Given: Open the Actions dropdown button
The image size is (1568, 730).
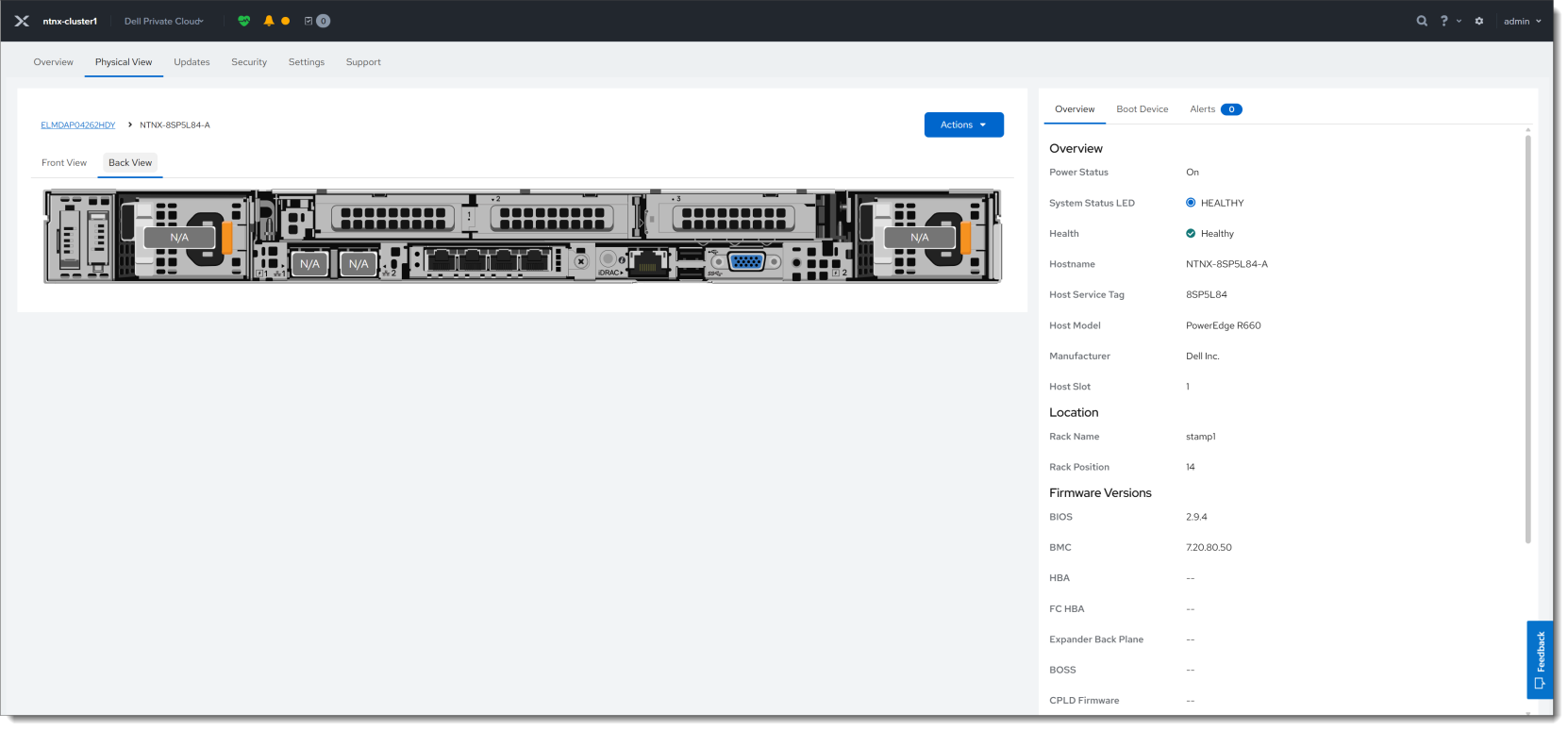Looking at the screenshot, I should tap(963, 124).
